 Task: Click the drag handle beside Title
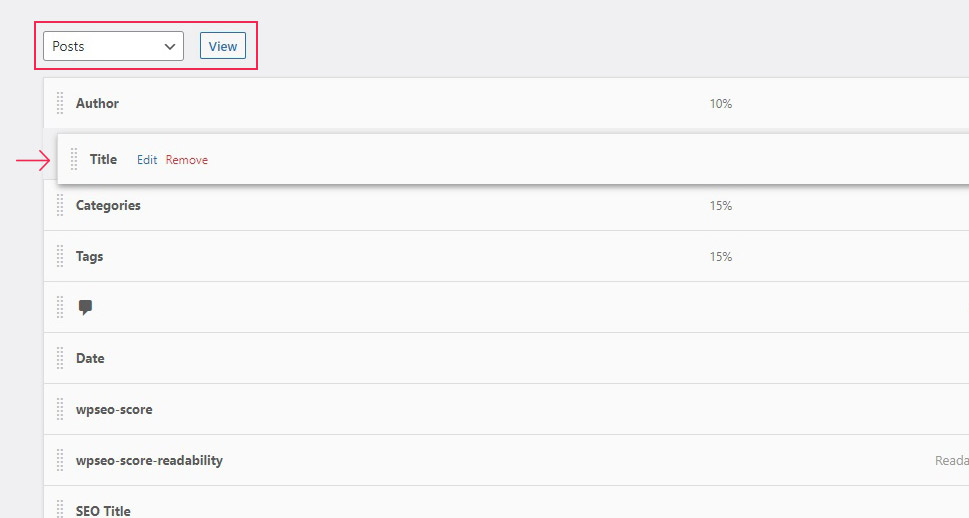74,159
